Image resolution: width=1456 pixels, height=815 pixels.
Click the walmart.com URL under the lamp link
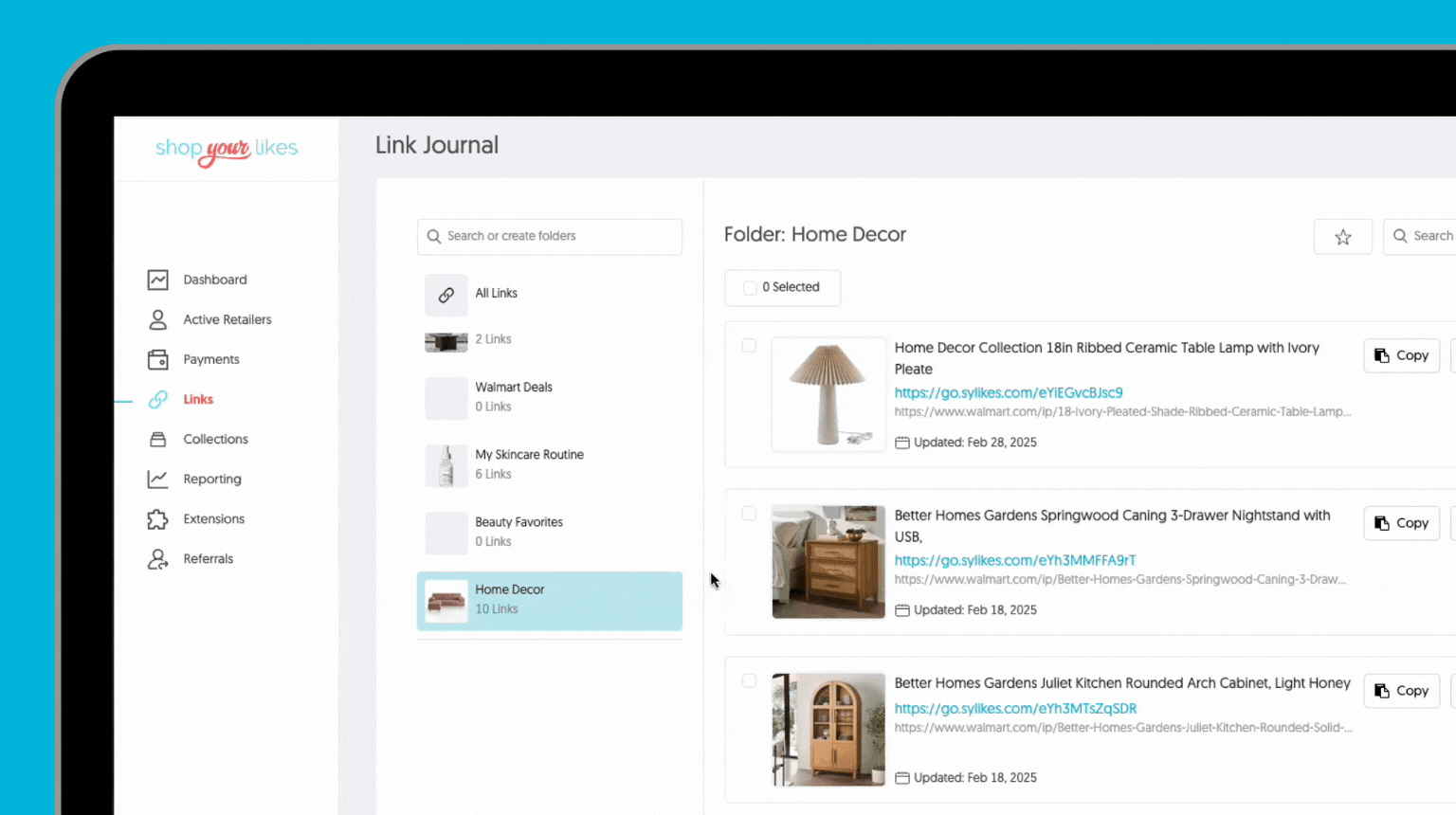1122,412
